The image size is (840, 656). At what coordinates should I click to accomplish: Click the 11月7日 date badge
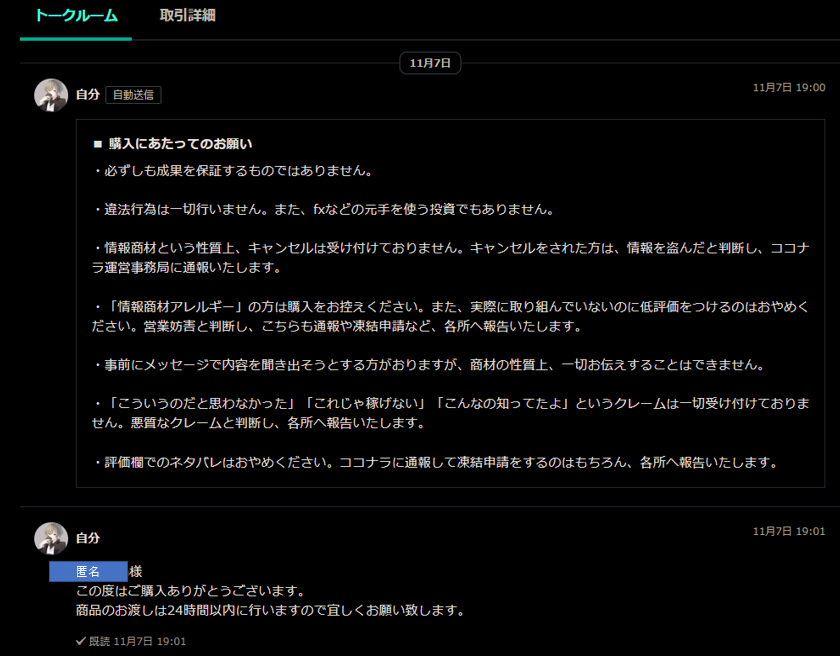coord(428,62)
